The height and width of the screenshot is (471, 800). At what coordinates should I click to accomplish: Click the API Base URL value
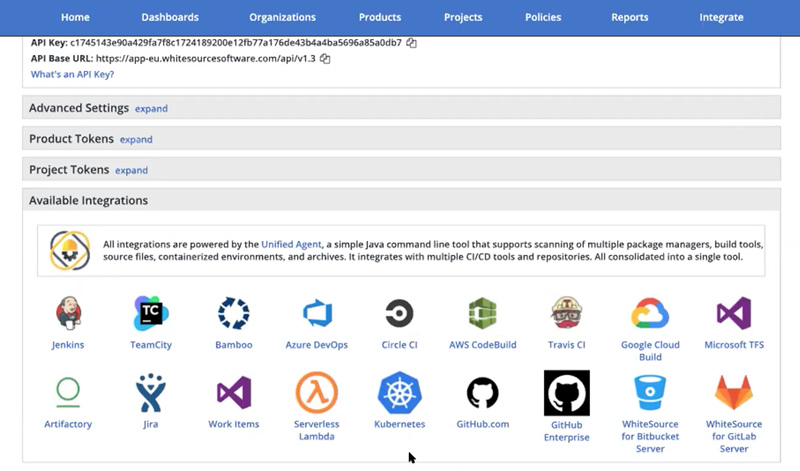[x=206, y=59]
